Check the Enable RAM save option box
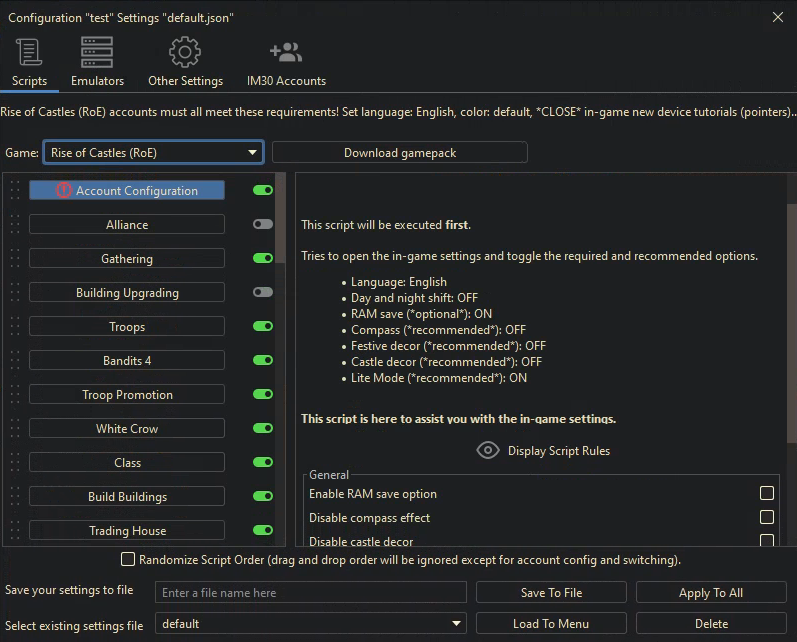797x642 pixels. coord(767,494)
